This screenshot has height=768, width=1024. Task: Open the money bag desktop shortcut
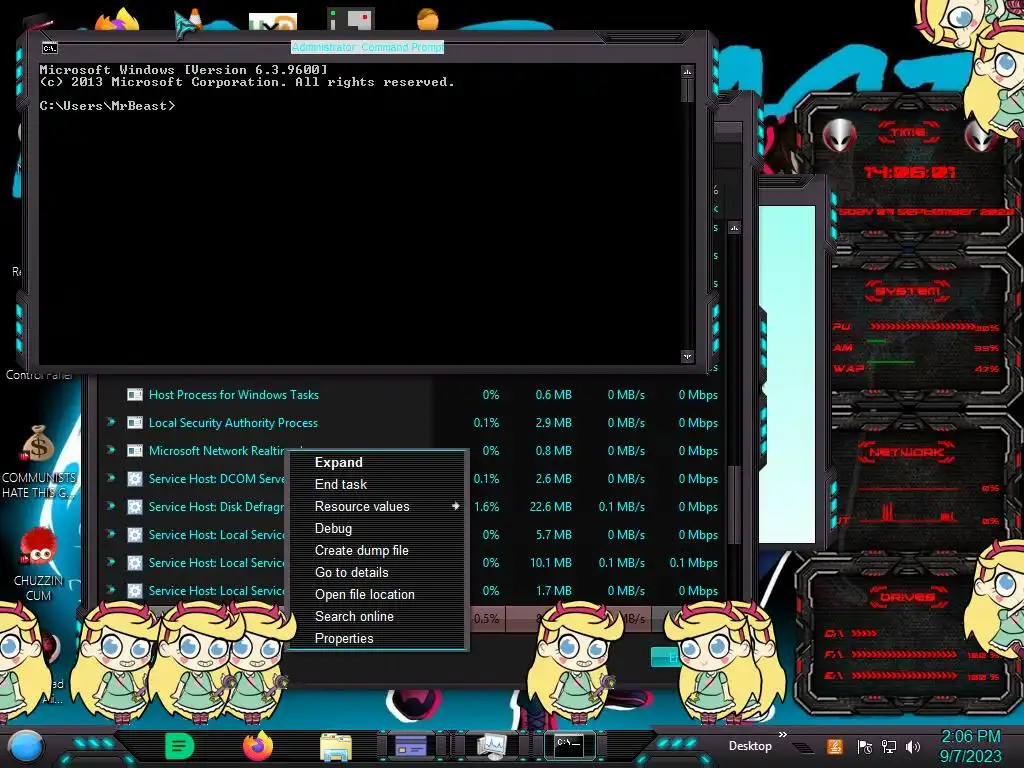tap(38, 443)
